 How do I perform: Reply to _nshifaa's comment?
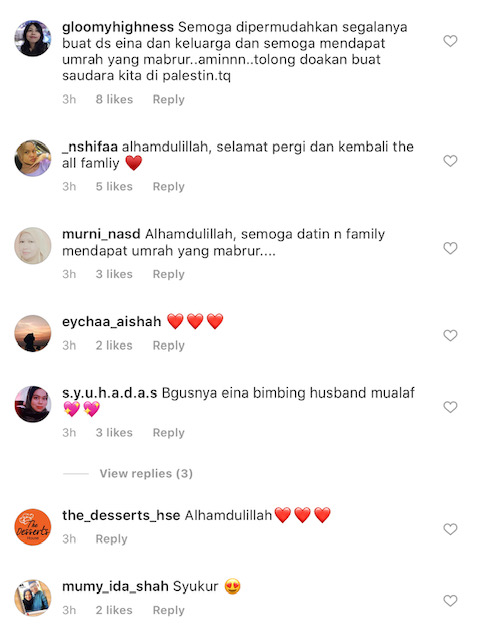[168, 187]
